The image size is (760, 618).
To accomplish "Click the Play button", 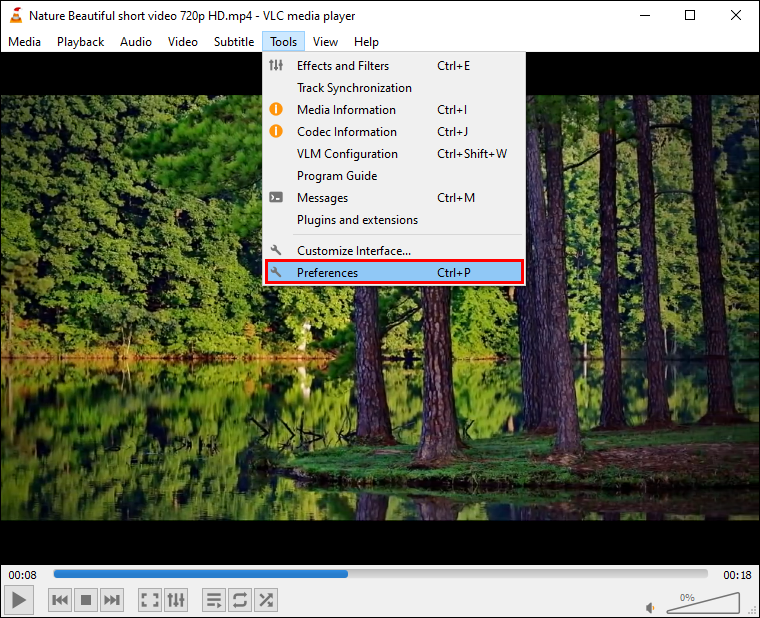I will click(x=19, y=600).
